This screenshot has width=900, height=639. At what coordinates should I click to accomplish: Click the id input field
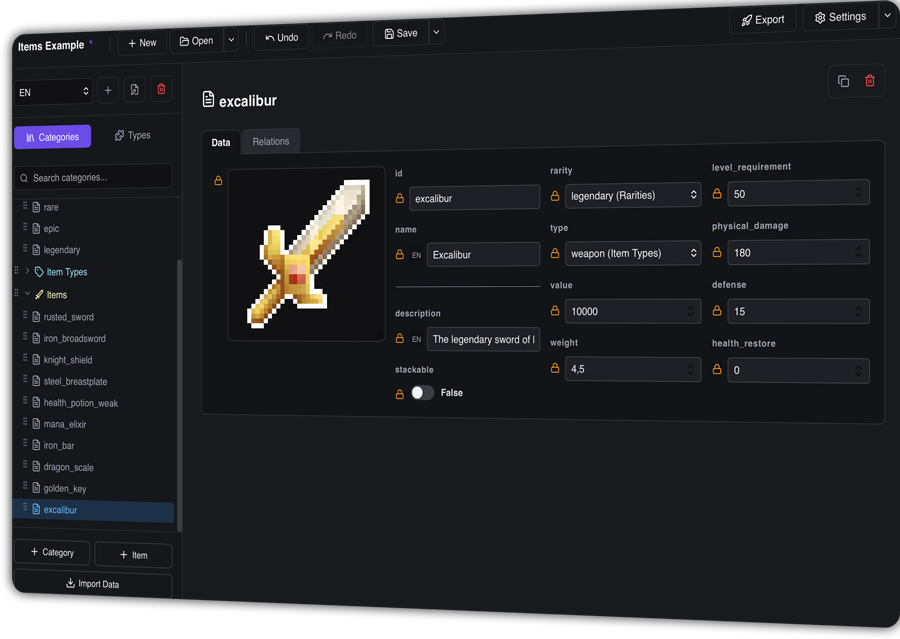pos(474,198)
